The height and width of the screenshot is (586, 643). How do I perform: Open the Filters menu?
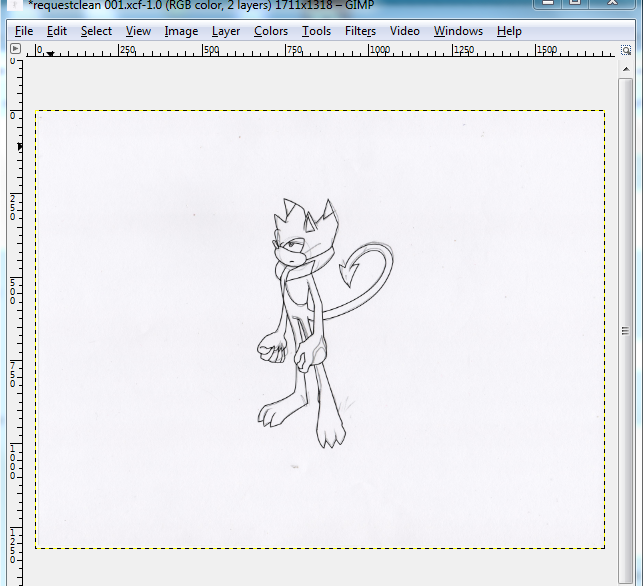click(x=360, y=31)
